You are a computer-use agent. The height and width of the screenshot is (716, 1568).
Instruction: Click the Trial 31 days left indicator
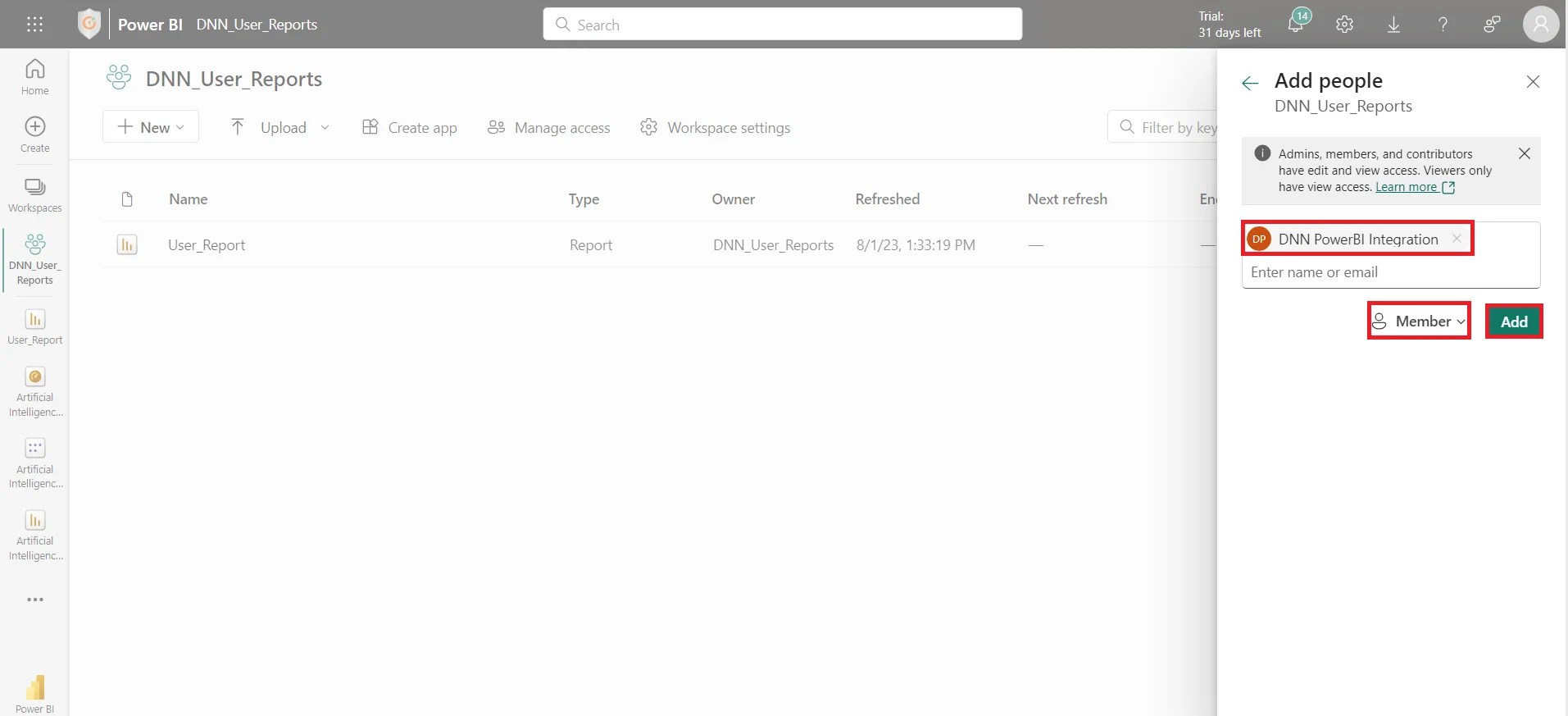pyautogui.click(x=1229, y=25)
